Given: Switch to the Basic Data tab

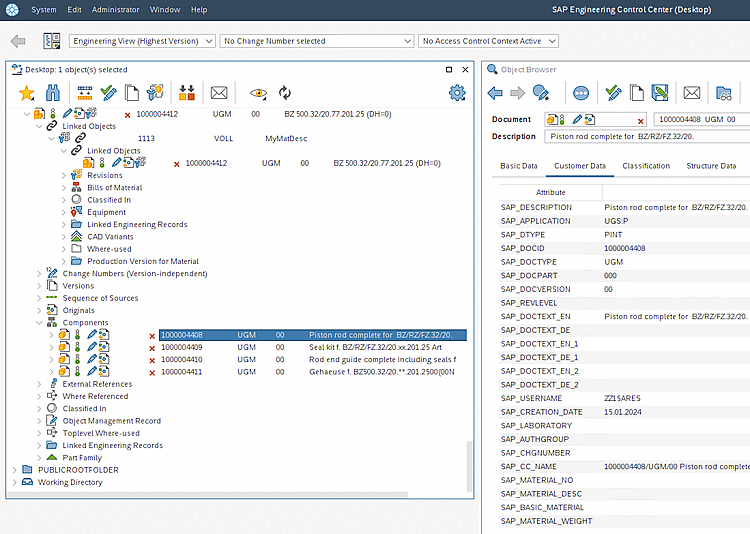Looking at the screenshot, I should click(x=519, y=166).
